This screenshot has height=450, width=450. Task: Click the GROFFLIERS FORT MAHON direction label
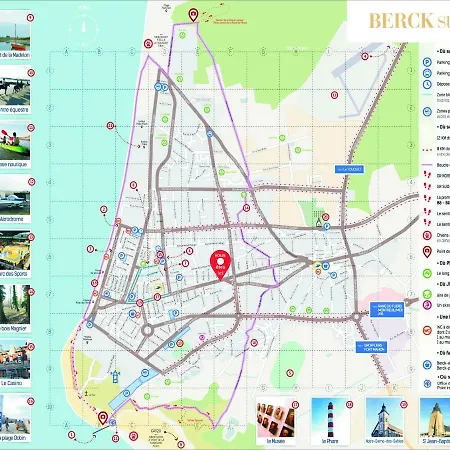[x=371, y=347]
